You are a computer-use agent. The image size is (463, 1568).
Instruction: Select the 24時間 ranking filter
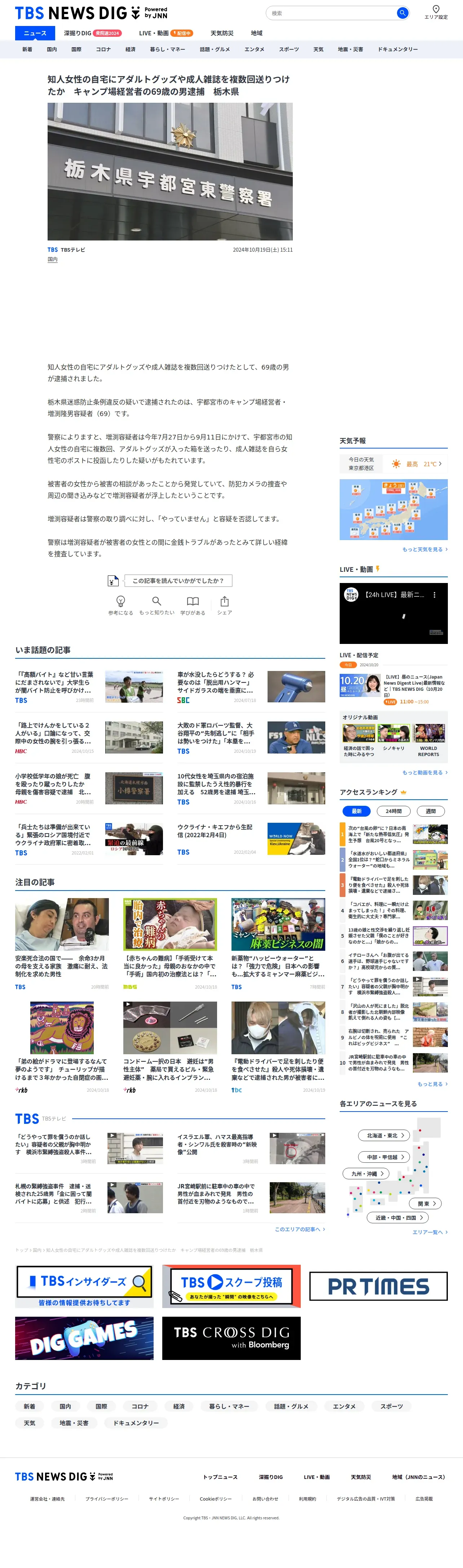[394, 811]
